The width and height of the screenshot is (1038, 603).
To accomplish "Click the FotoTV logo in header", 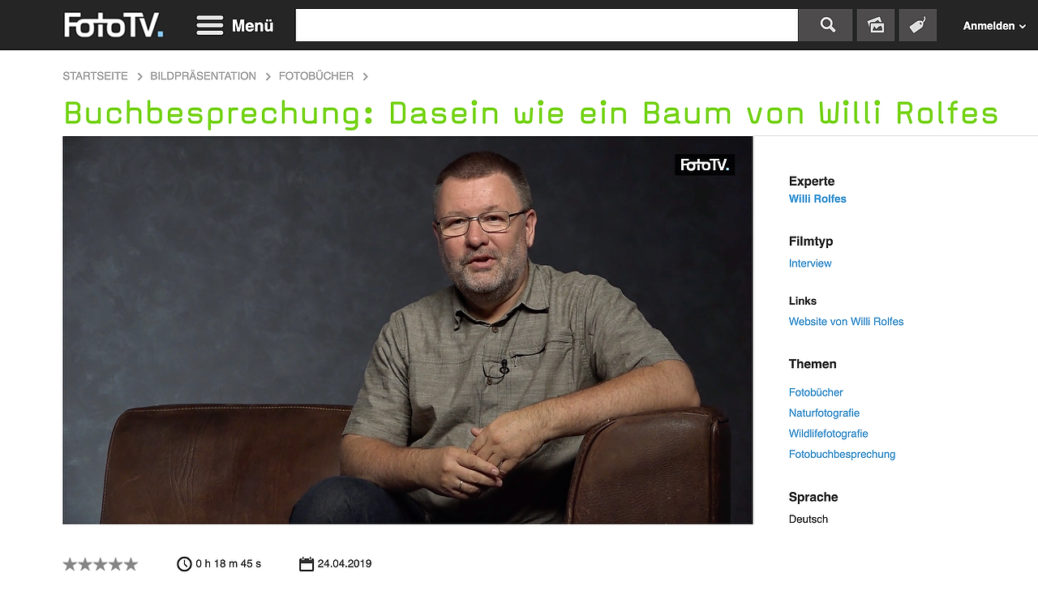I will click(x=113, y=25).
